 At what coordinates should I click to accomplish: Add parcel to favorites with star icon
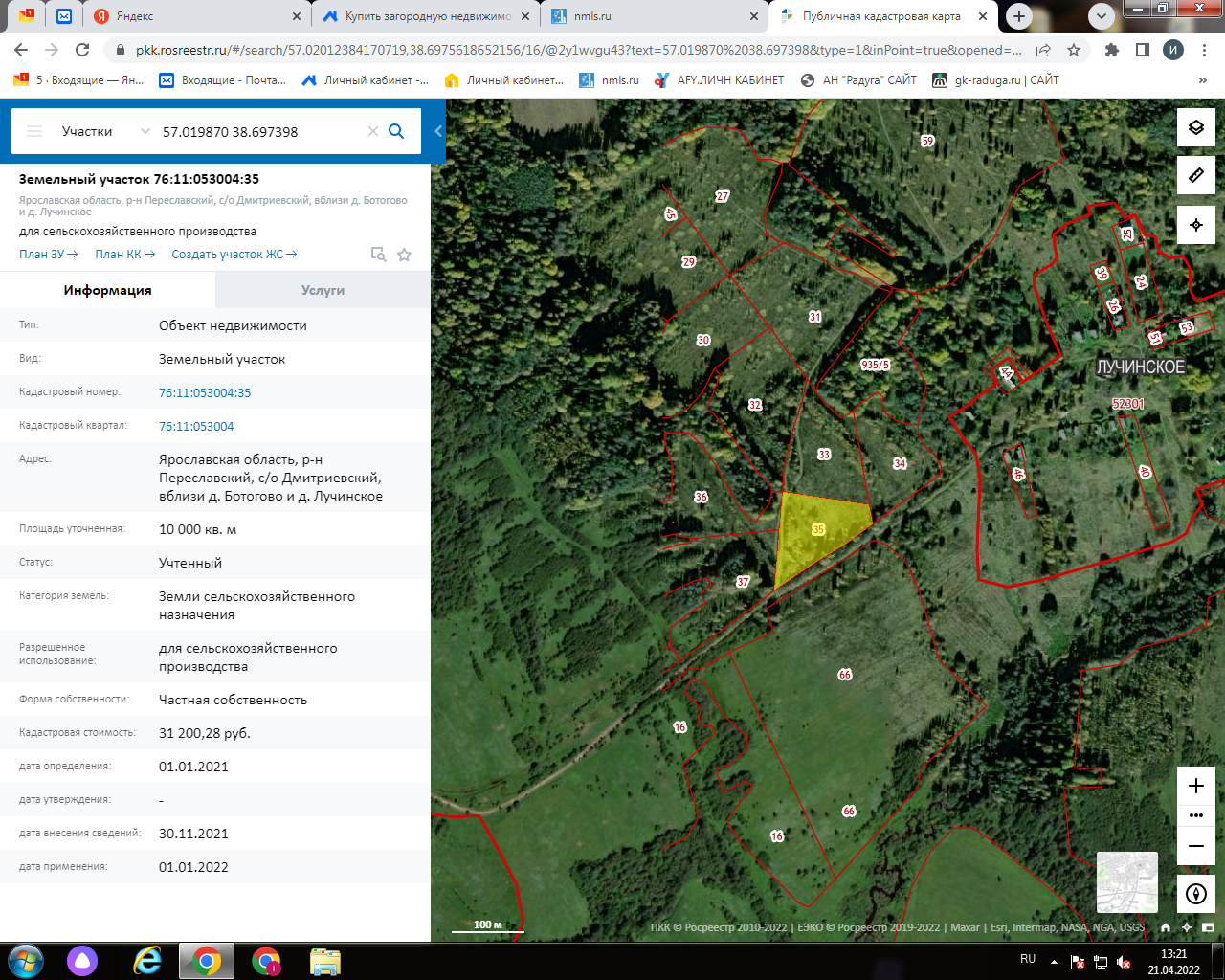[404, 255]
